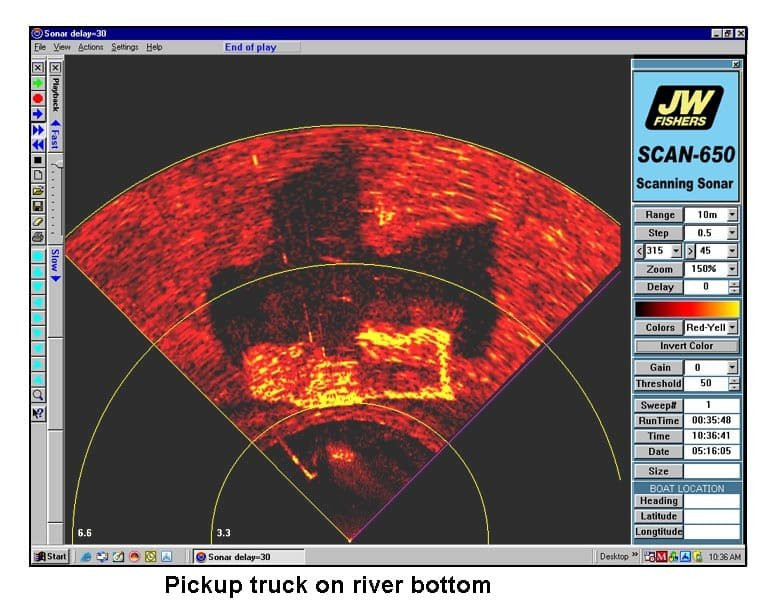Click the Latitude value field
Viewport: 781px width, 607px height.
711,516
